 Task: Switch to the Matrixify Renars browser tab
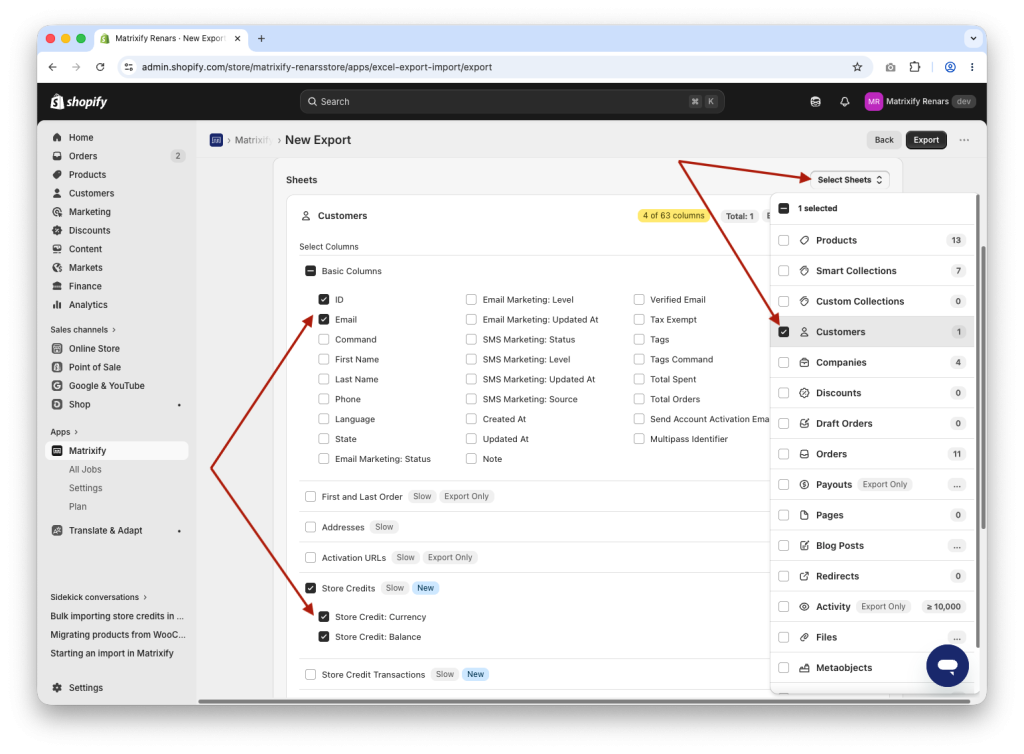tap(171, 39)
